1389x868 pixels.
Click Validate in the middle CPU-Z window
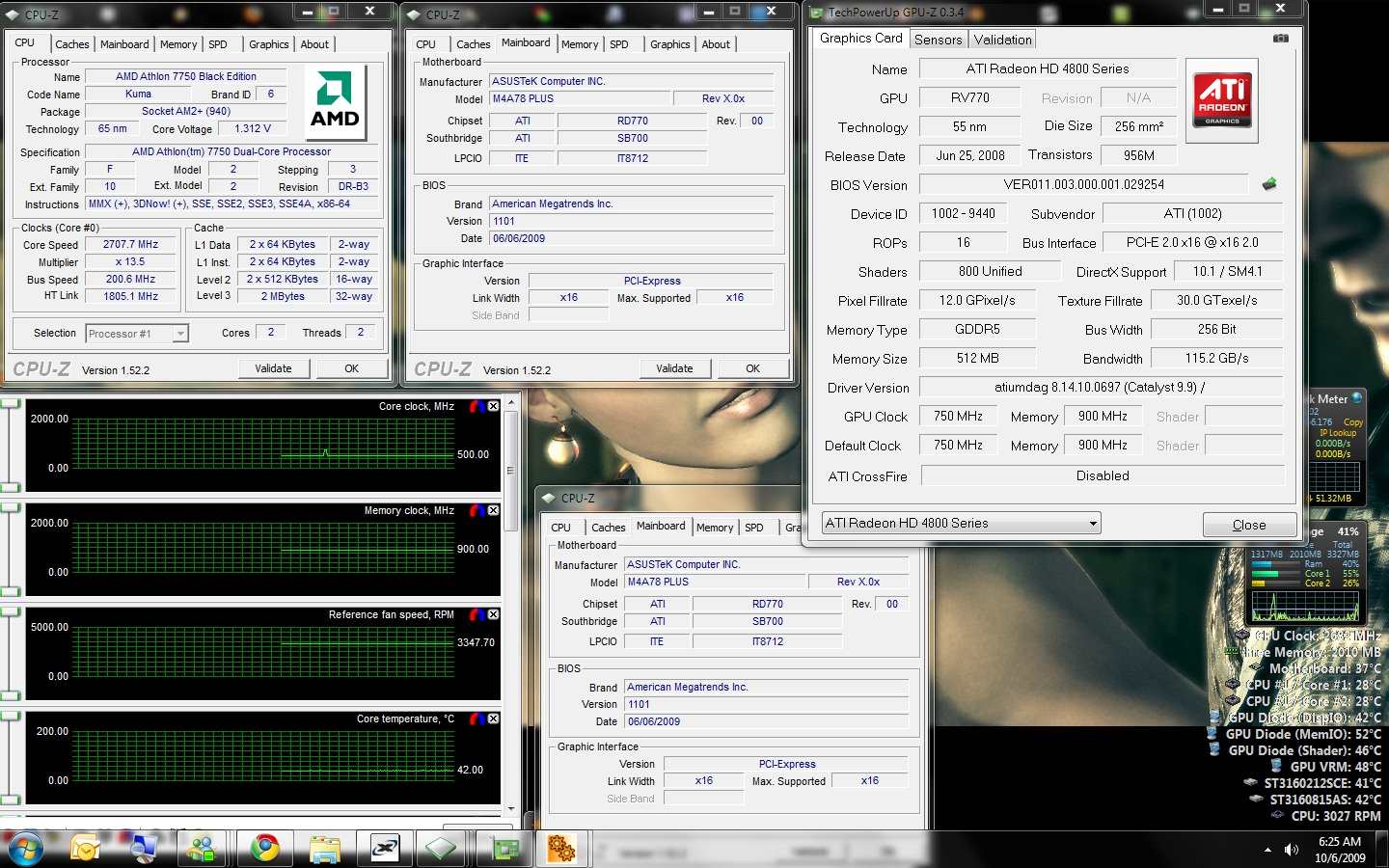(674, 368)
